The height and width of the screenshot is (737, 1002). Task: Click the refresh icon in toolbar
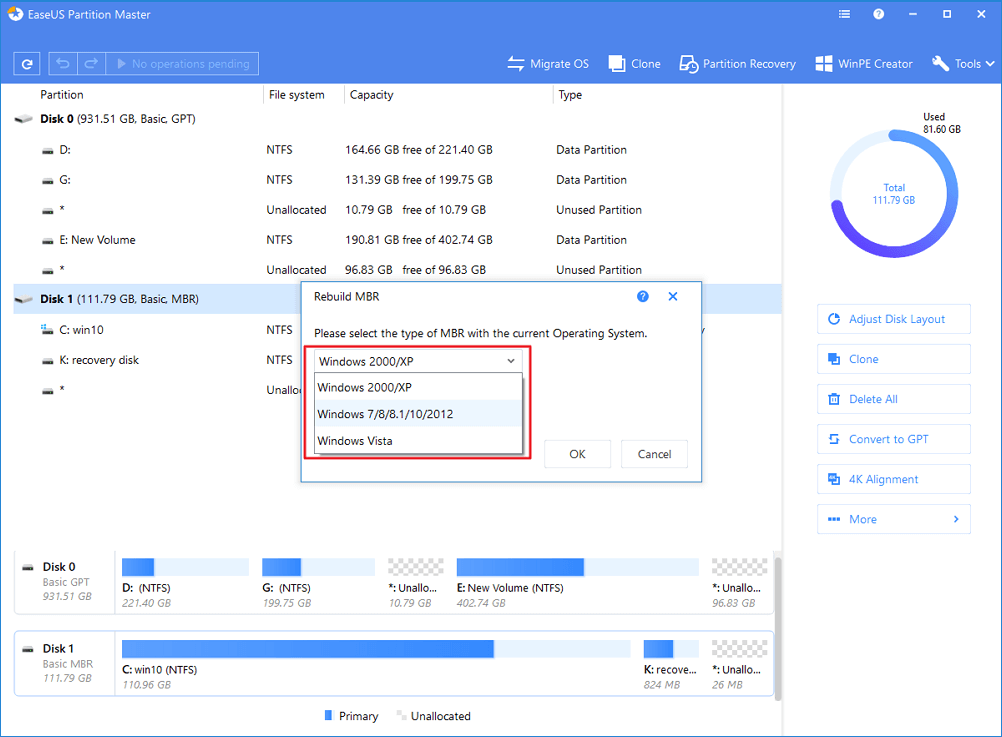coord(27,64)
